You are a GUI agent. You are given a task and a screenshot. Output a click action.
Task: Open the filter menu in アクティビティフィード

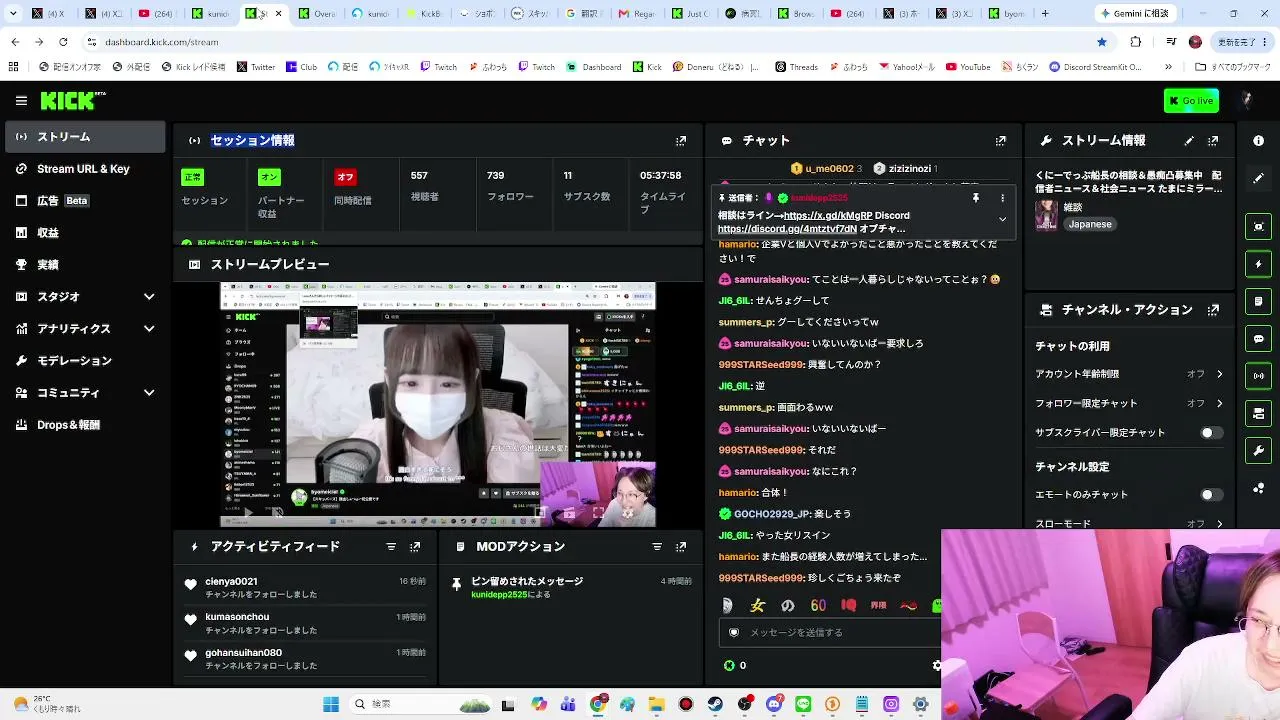(x=391, y=547)
